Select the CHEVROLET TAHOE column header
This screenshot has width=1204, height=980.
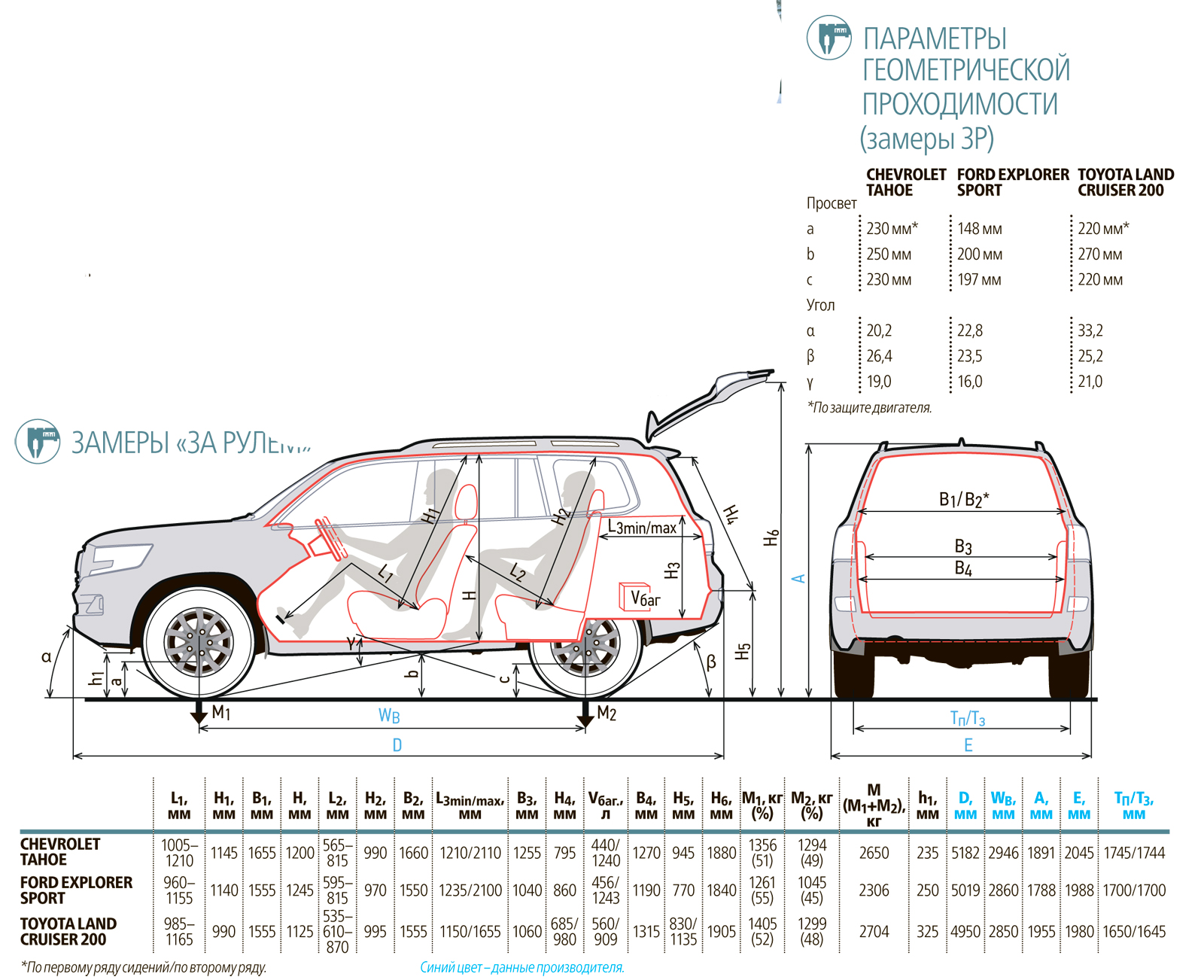pyautogui.click(x=905, y=182)
